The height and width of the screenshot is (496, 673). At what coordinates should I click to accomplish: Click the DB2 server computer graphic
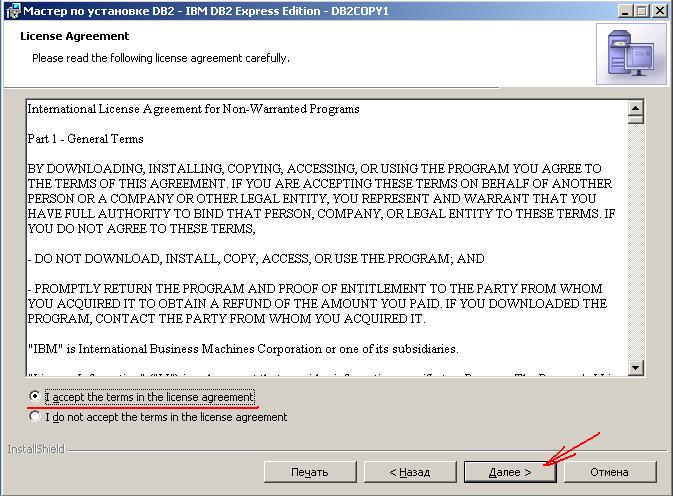(x=631, y=54)
